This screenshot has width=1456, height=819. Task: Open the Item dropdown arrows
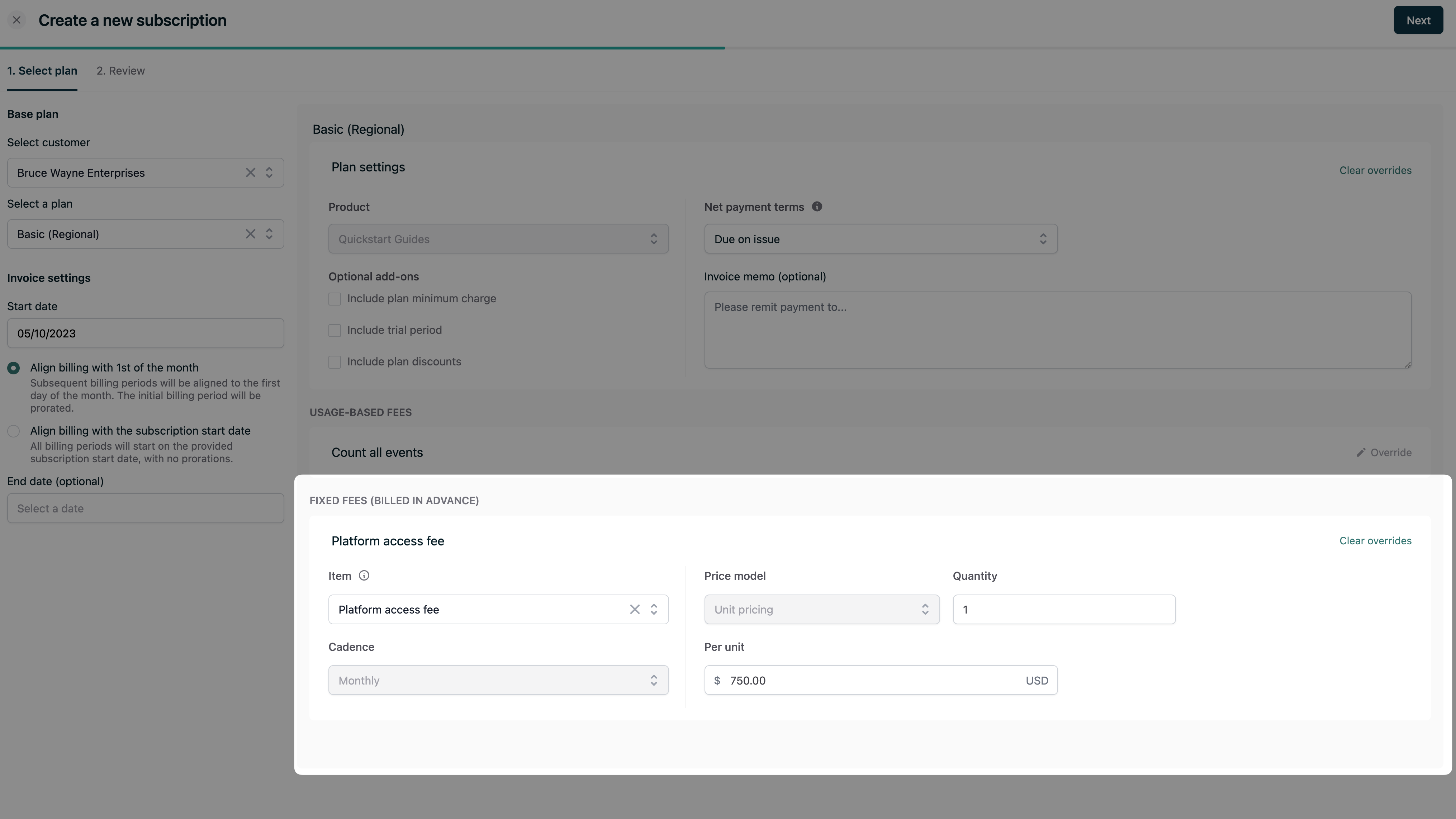(x=654, y=609)
